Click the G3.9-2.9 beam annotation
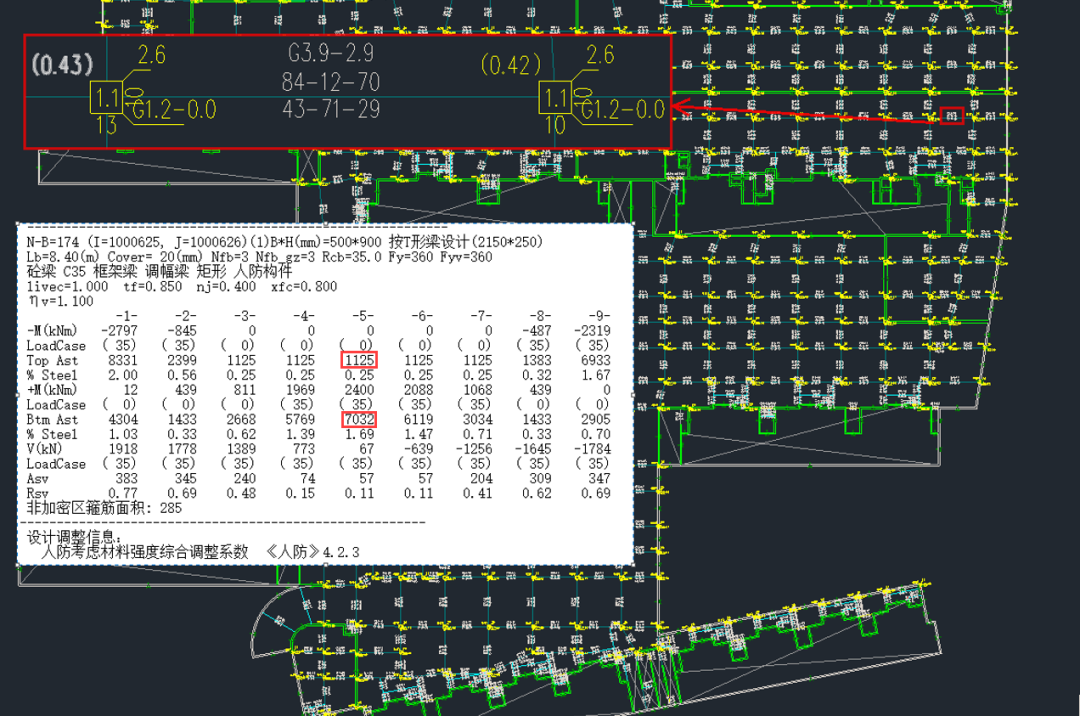 click(x=331, y=54)
